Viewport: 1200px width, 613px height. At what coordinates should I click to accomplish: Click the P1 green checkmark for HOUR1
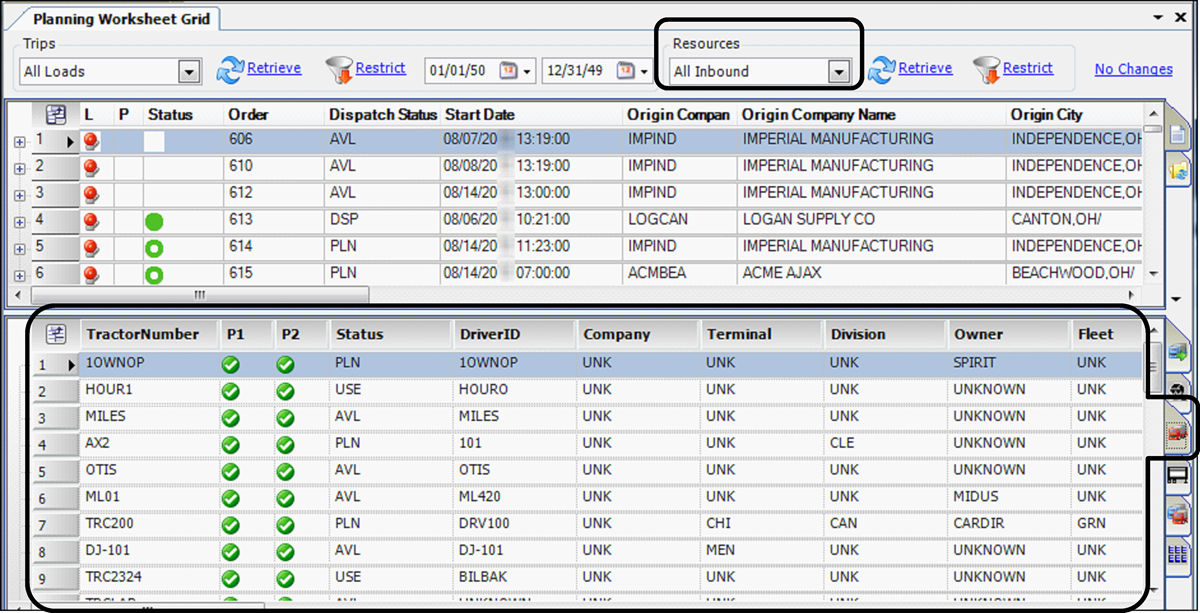click(231, 390)
